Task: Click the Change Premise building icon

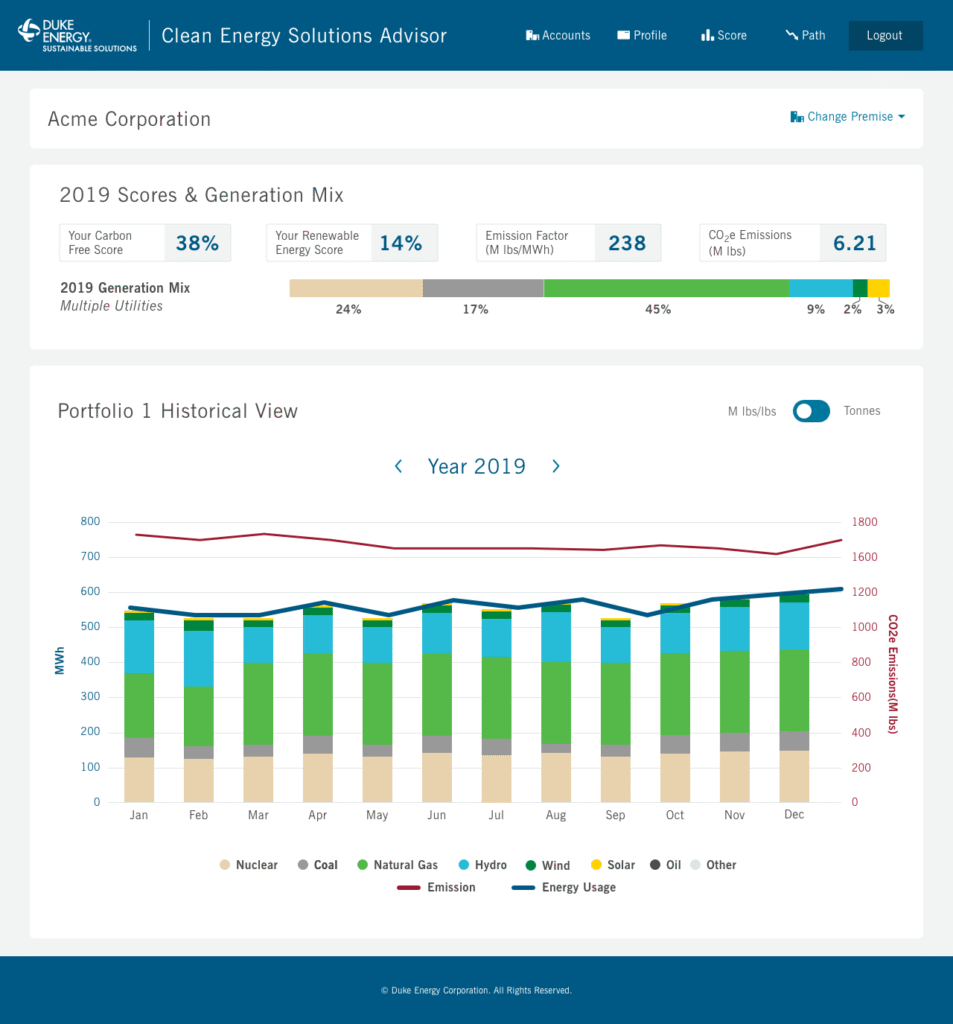Action: pos(797,117)
